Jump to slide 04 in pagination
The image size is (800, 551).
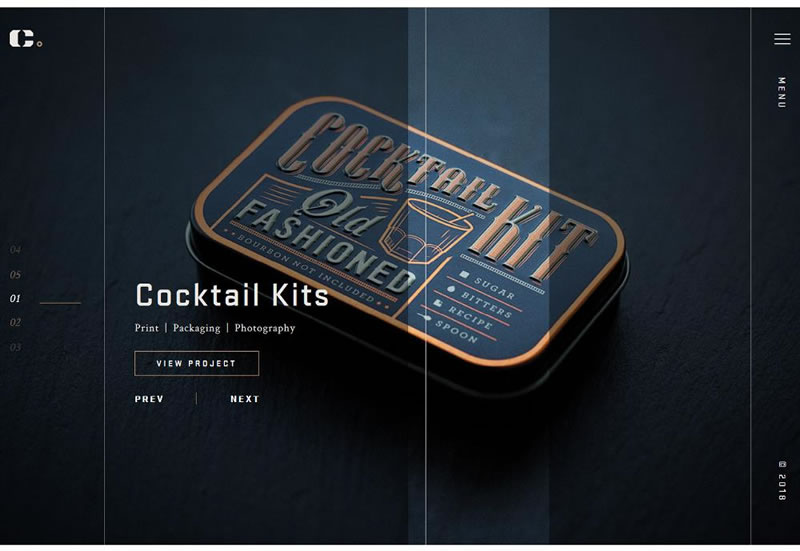coord(15,249)
